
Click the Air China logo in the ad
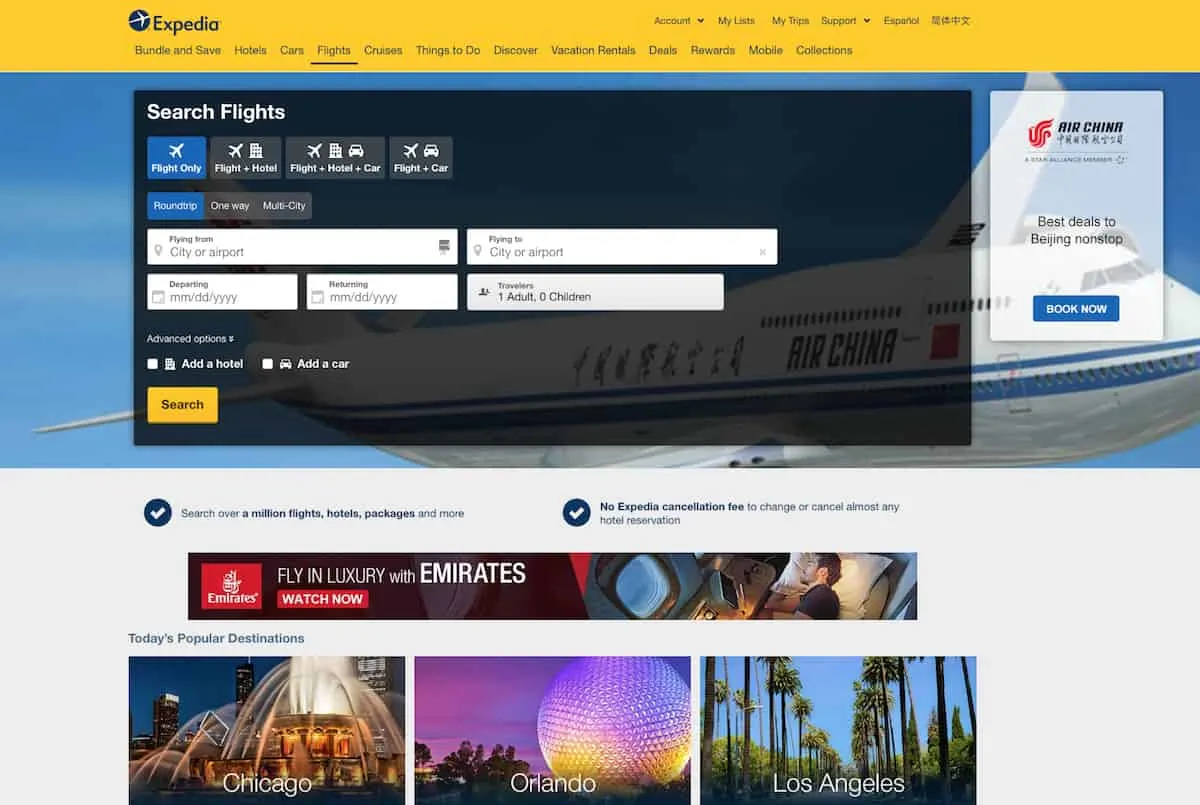[x=1076, y=139]
